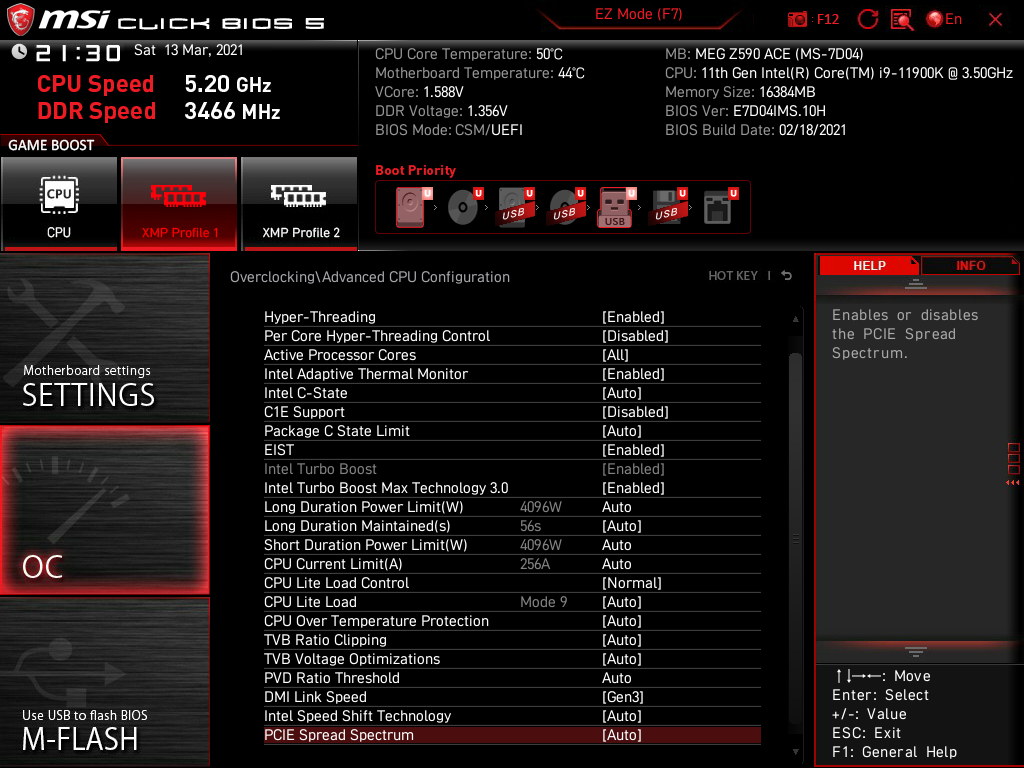This screenshot has height=768, width=1024.
Task: Toggle XMP Profile 2
Action: [x=300, y=204]
